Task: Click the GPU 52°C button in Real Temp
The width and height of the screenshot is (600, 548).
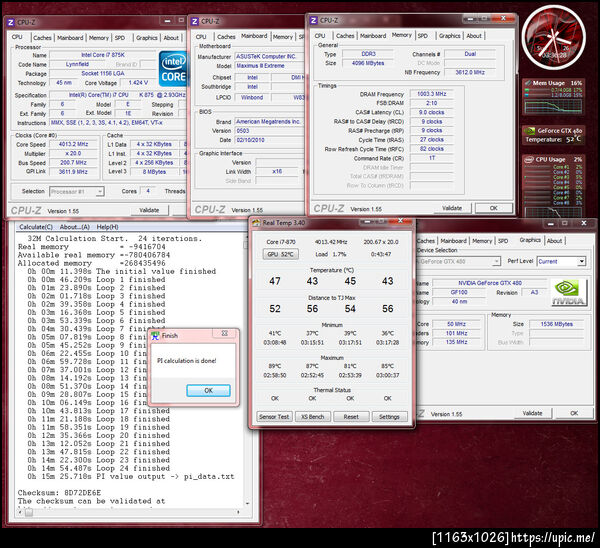Action: (280, 254)
